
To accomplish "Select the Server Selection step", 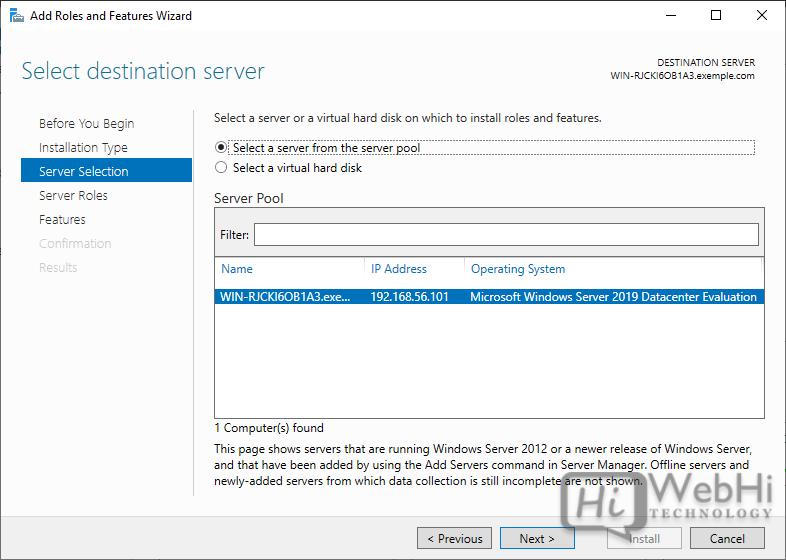I will pos(83,171).
